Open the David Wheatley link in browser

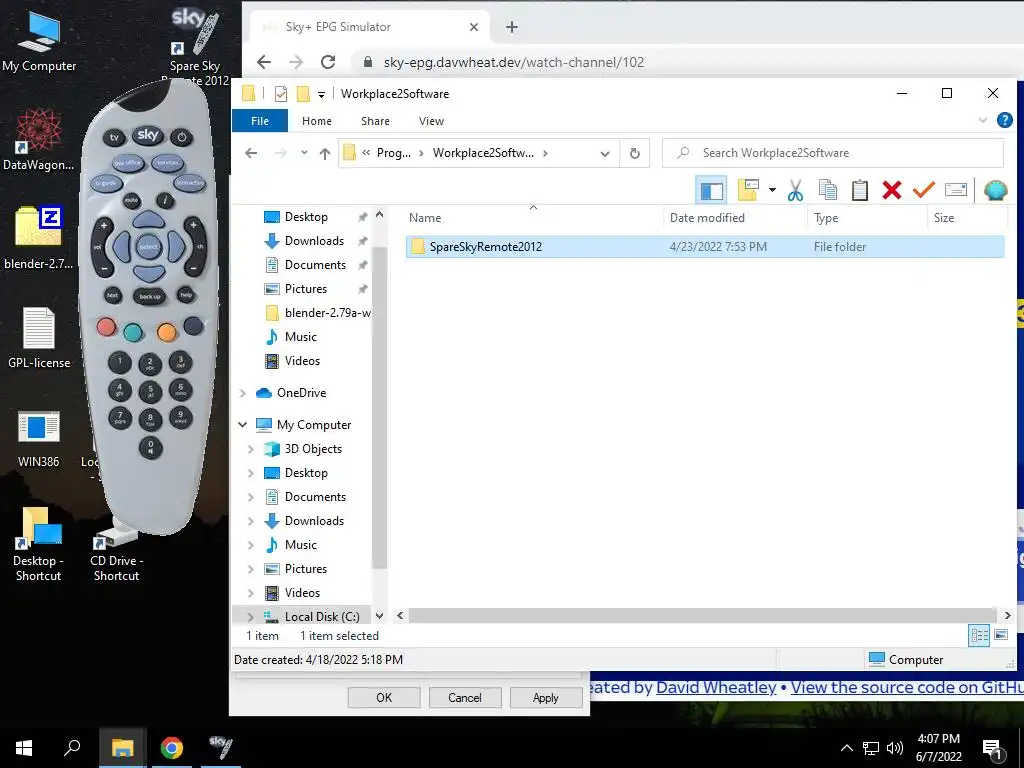pos(716,688)
